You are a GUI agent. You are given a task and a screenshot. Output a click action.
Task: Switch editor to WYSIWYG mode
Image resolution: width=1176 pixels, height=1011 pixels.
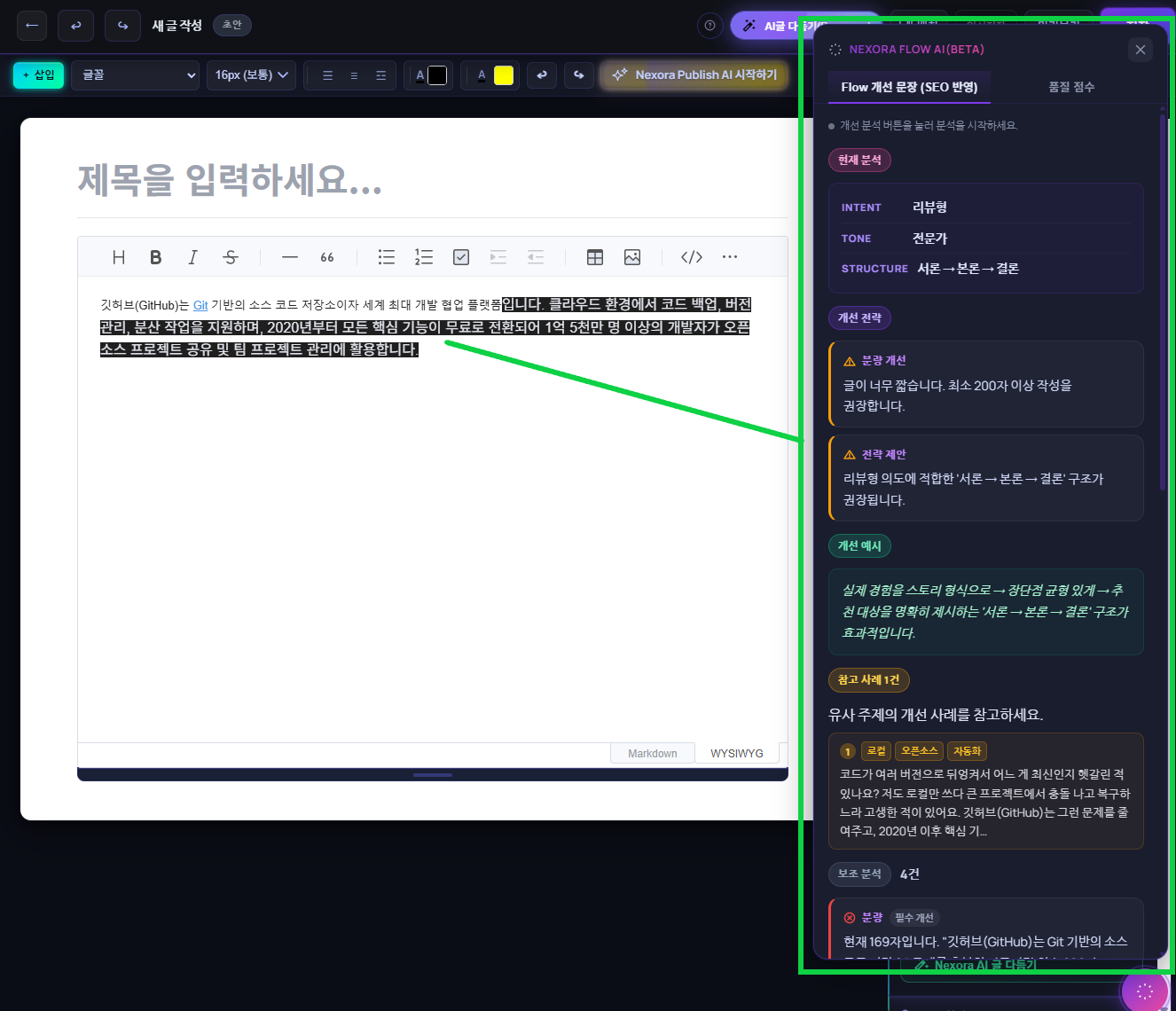tap(736, 753)
